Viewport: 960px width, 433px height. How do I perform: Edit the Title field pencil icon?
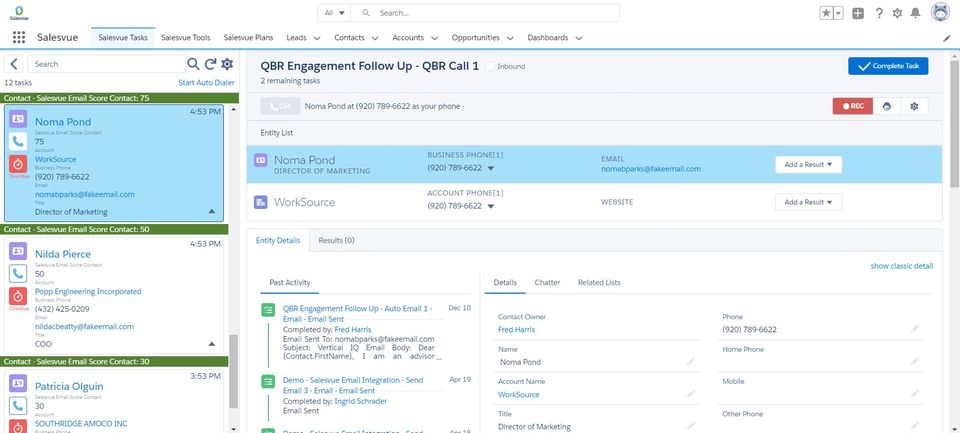pos(690,426)
